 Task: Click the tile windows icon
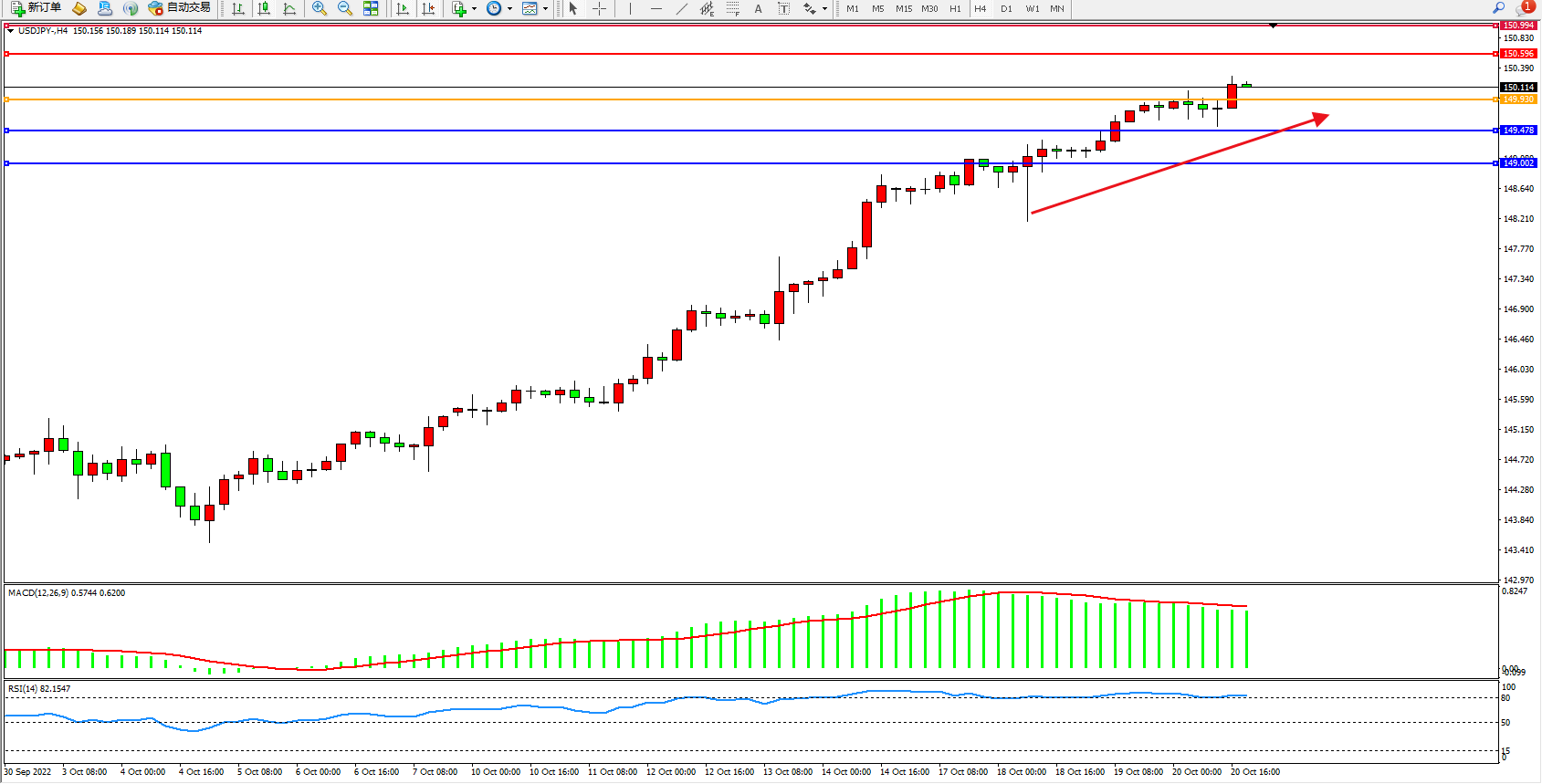[371, 8]
